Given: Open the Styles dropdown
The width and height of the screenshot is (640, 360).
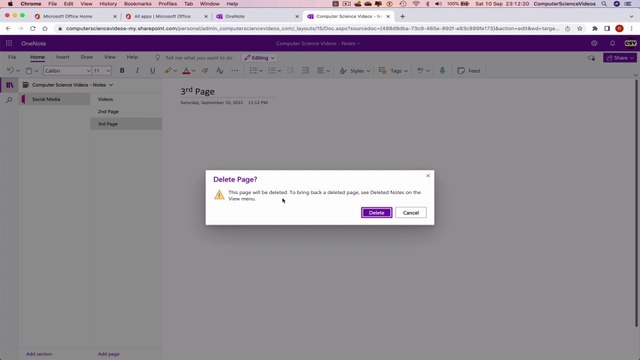Looking at the screenshot, I should point(355,71).
